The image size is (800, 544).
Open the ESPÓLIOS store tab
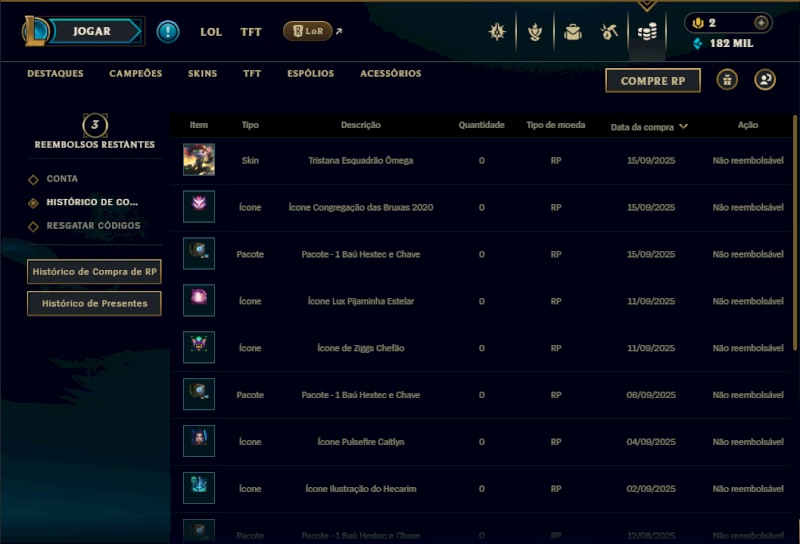(311, 73)
